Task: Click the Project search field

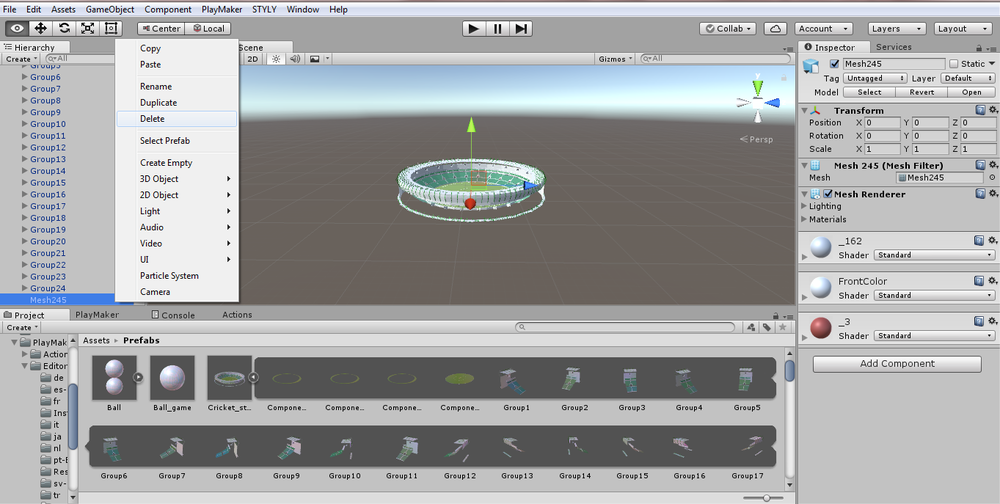Action: pos(625,327)
